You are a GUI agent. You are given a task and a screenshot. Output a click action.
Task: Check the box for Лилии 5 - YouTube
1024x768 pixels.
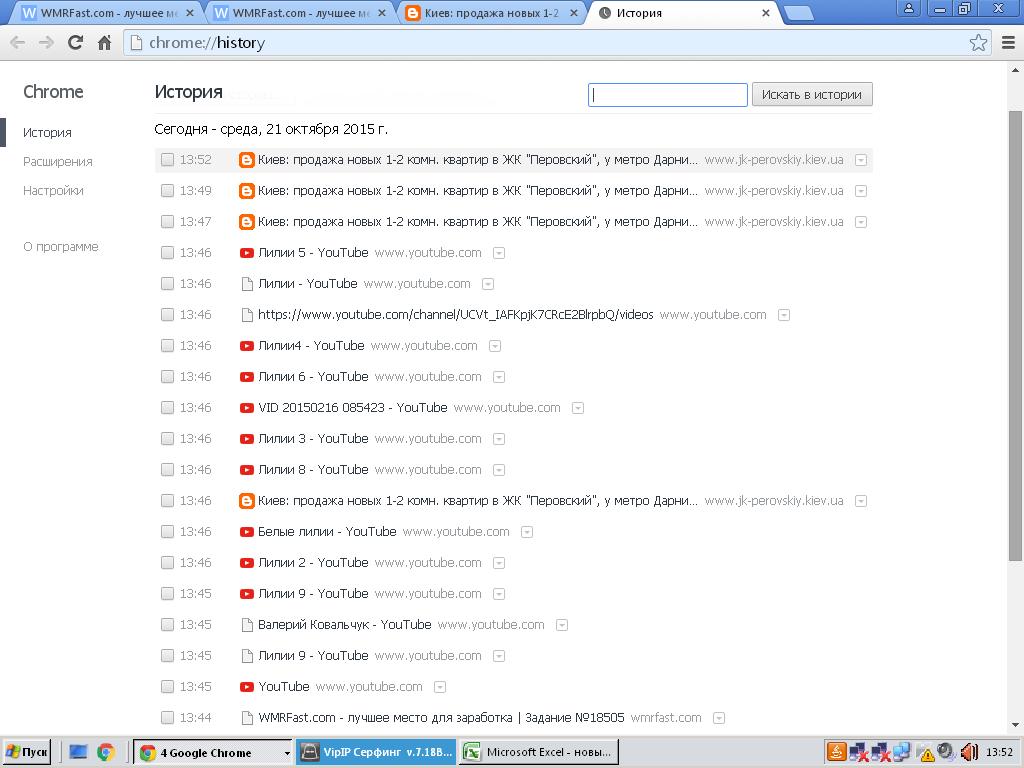(x=167, y=253)
